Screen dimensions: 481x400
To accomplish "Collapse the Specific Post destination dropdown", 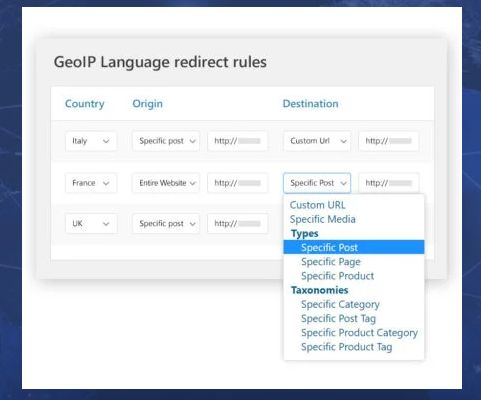I will [x=317, y=183].
